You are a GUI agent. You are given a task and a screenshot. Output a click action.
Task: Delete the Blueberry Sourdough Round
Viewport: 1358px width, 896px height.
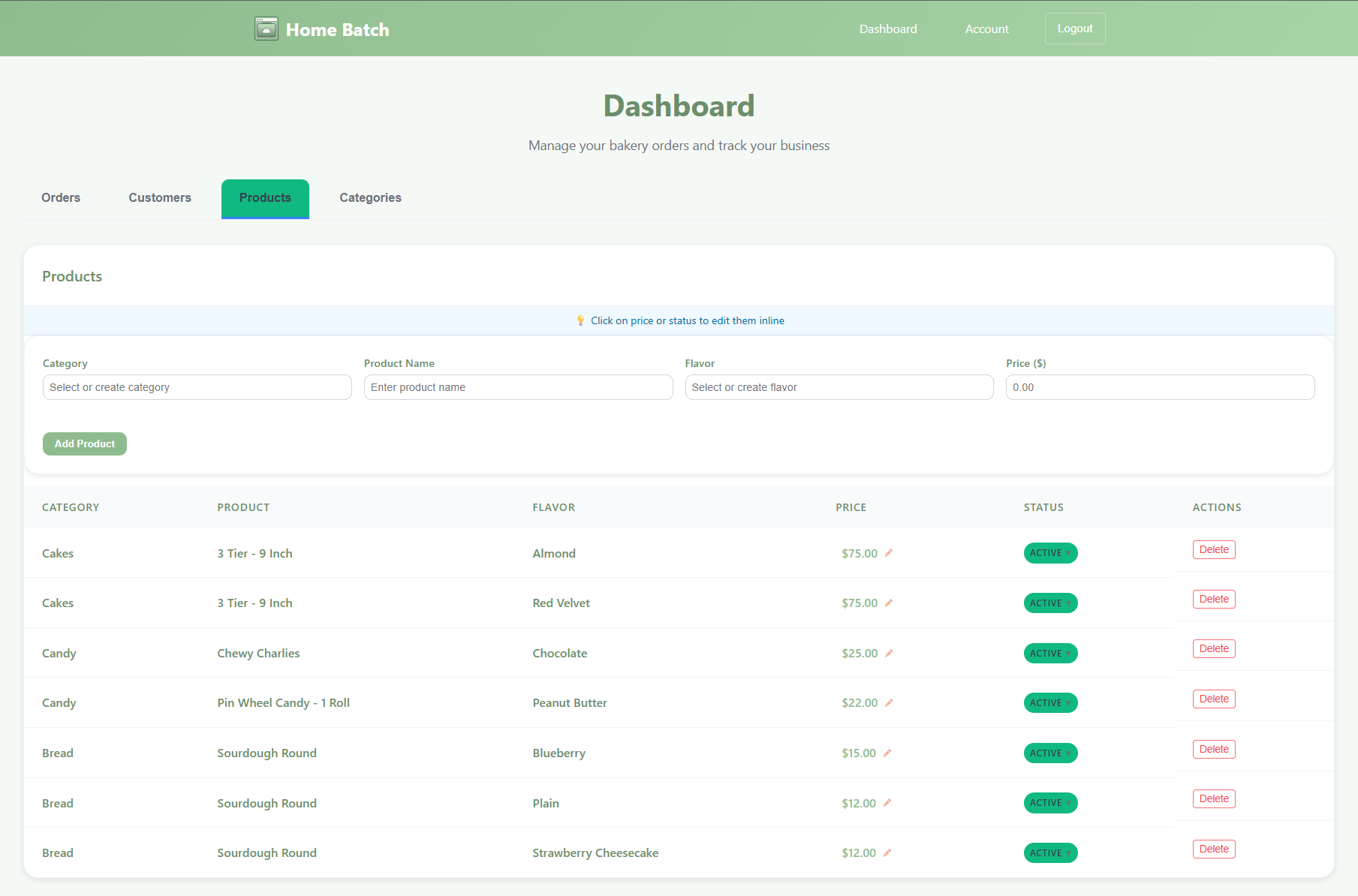click(x=1214, y=749)
